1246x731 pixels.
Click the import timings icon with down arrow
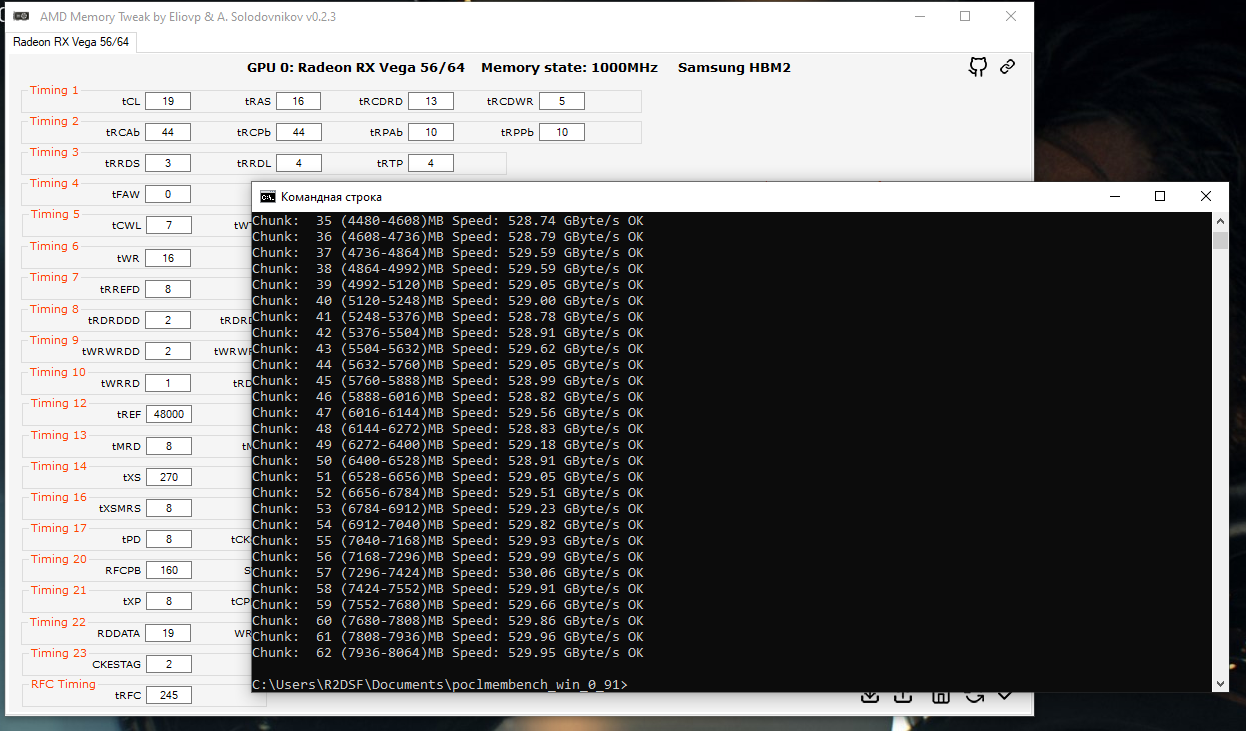870,697
